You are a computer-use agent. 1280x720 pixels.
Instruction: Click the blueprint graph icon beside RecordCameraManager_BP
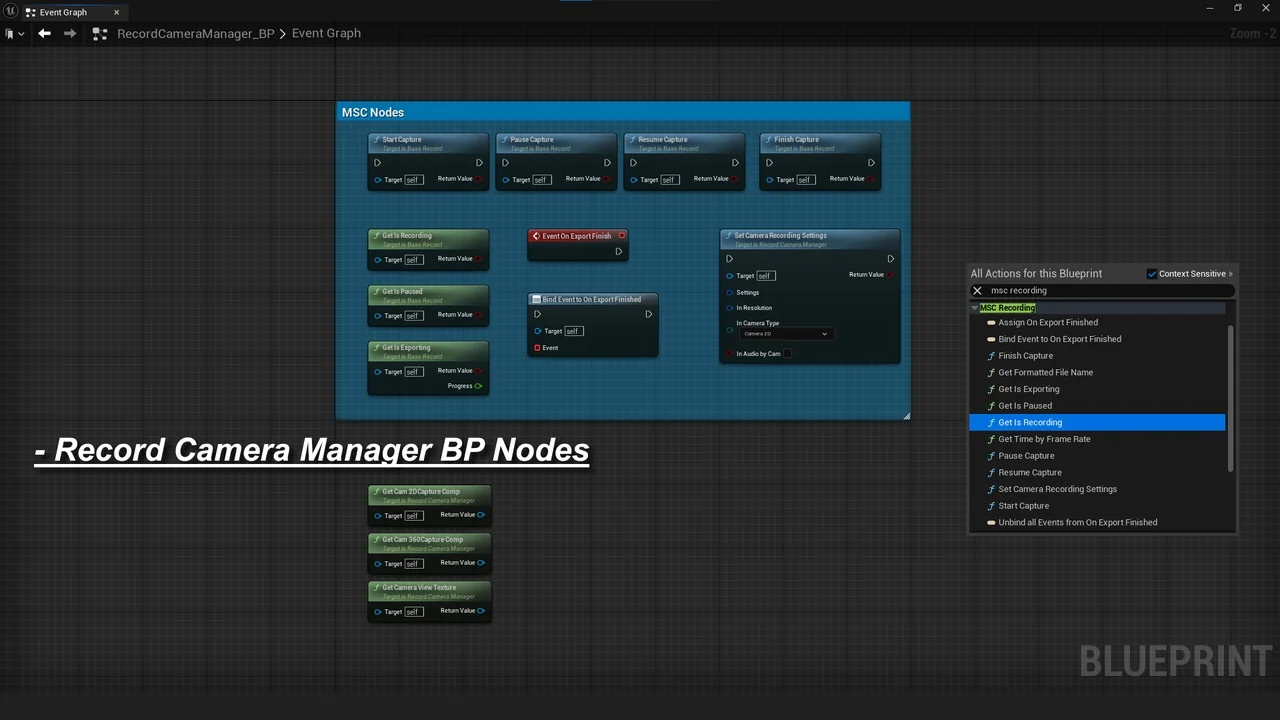pos(99,34)
